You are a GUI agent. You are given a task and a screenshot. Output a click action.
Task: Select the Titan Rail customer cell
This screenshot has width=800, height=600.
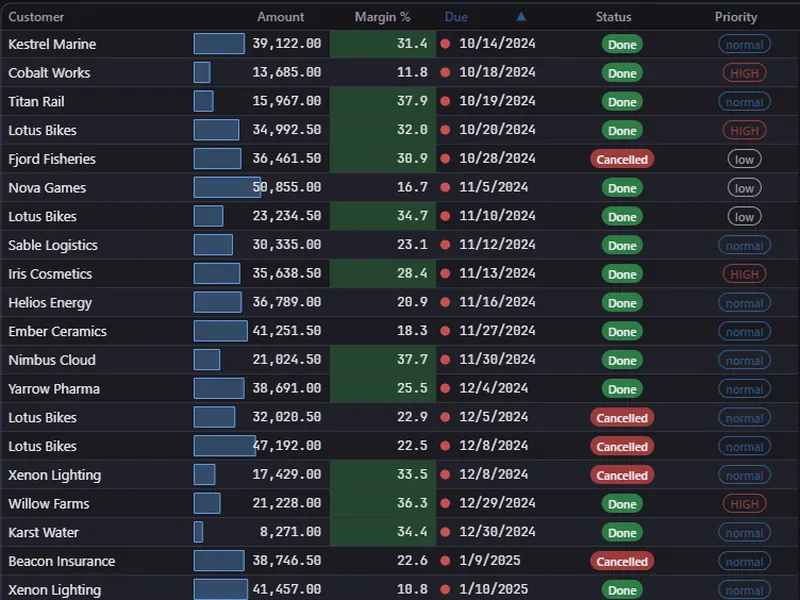tap(36, 102)
